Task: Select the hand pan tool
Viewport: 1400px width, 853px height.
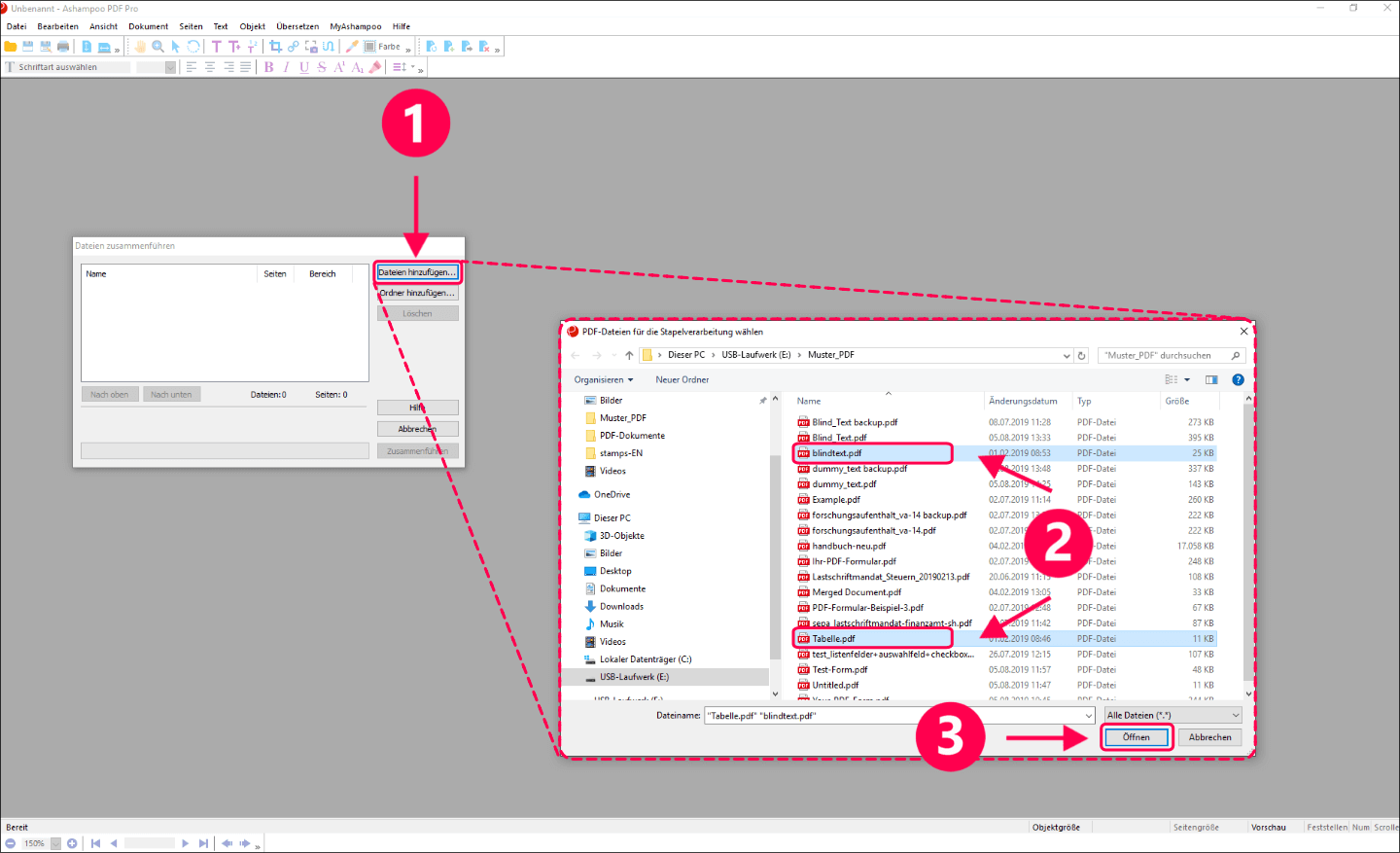Action: tap(140, 47)
